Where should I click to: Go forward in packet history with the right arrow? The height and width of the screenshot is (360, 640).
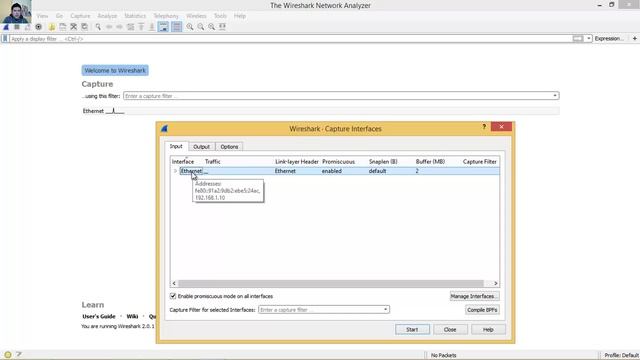tap(119, 27)
